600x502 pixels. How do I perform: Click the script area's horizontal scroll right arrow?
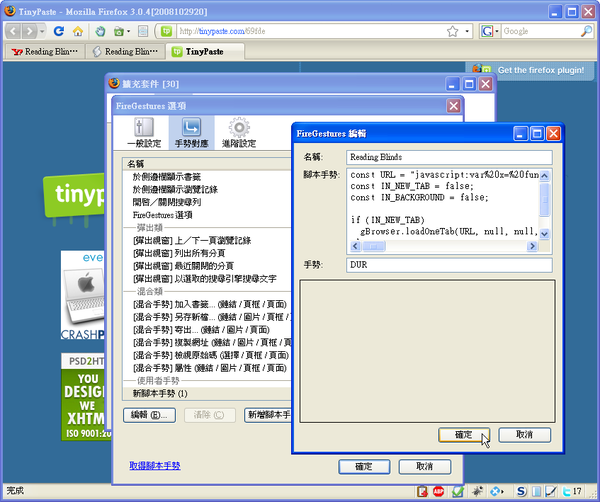pyautogui.click(x=532, y=246)
